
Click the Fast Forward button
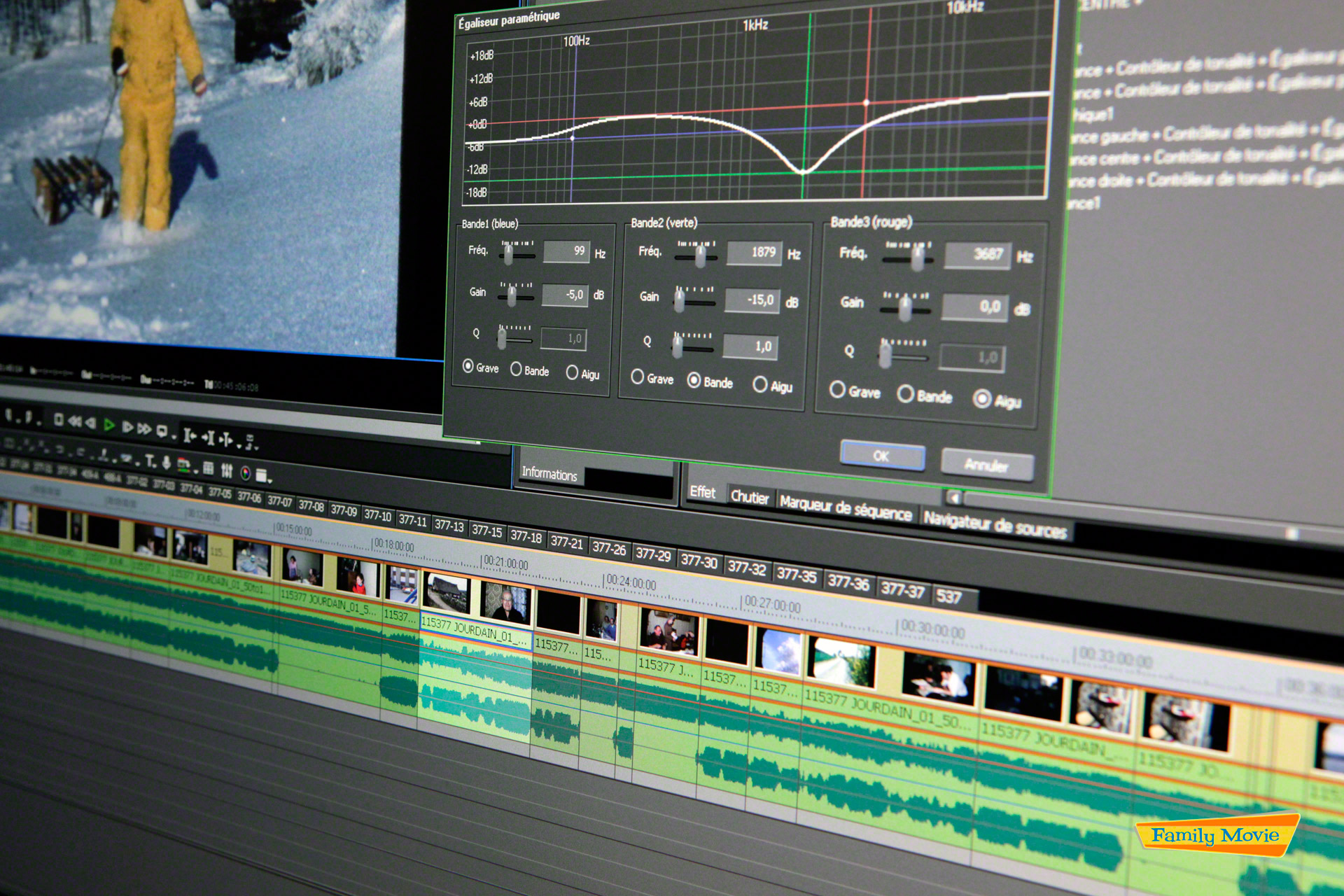(144, 429)
